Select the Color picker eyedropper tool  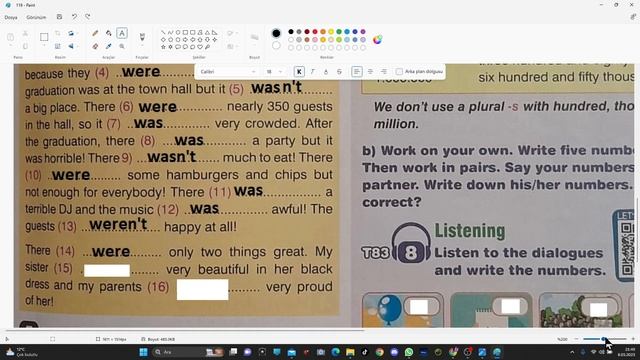pyautogui.click(x=109, y=47)
